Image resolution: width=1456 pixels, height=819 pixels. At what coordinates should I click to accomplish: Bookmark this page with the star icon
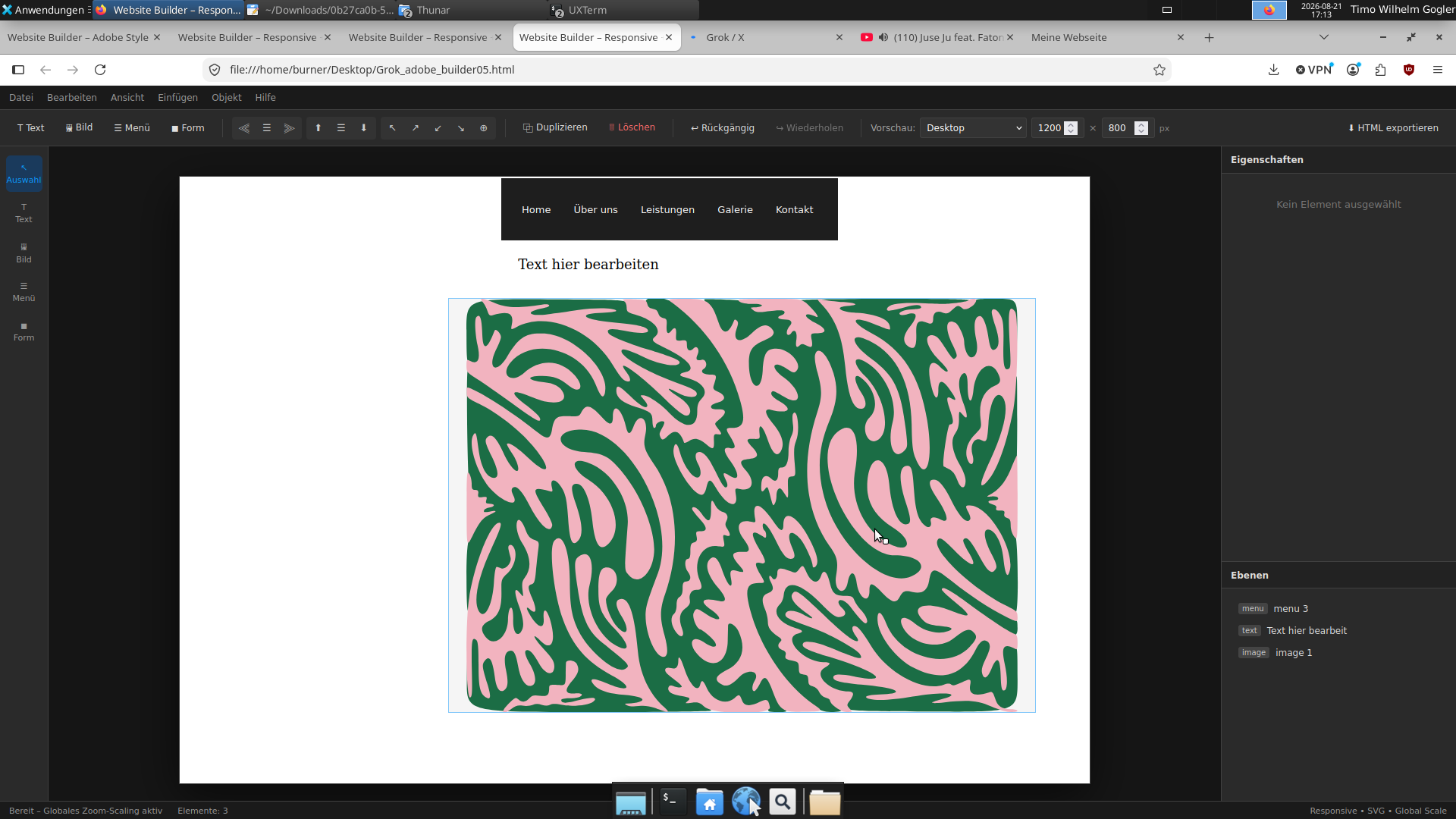pyautogui.click(x=1159, y=70)
